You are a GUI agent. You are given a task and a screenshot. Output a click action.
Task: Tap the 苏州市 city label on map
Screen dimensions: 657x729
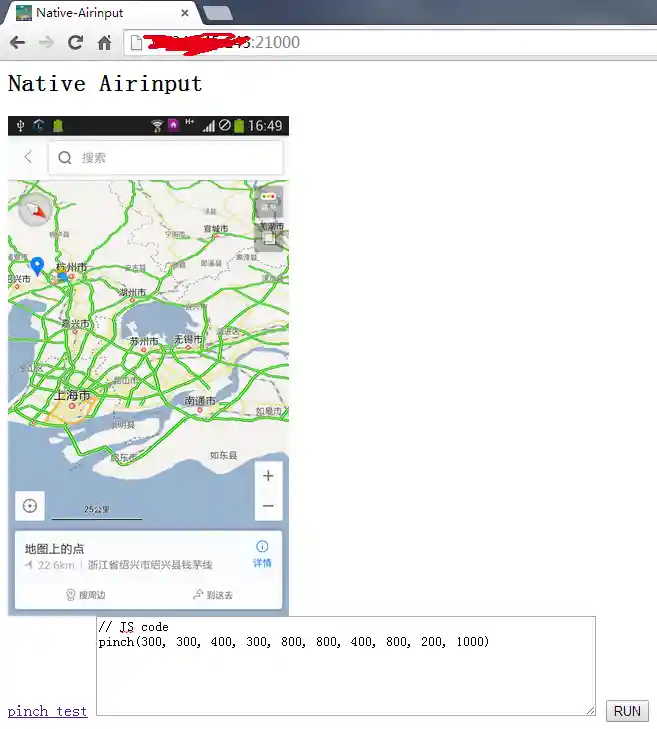pos(144,341)
